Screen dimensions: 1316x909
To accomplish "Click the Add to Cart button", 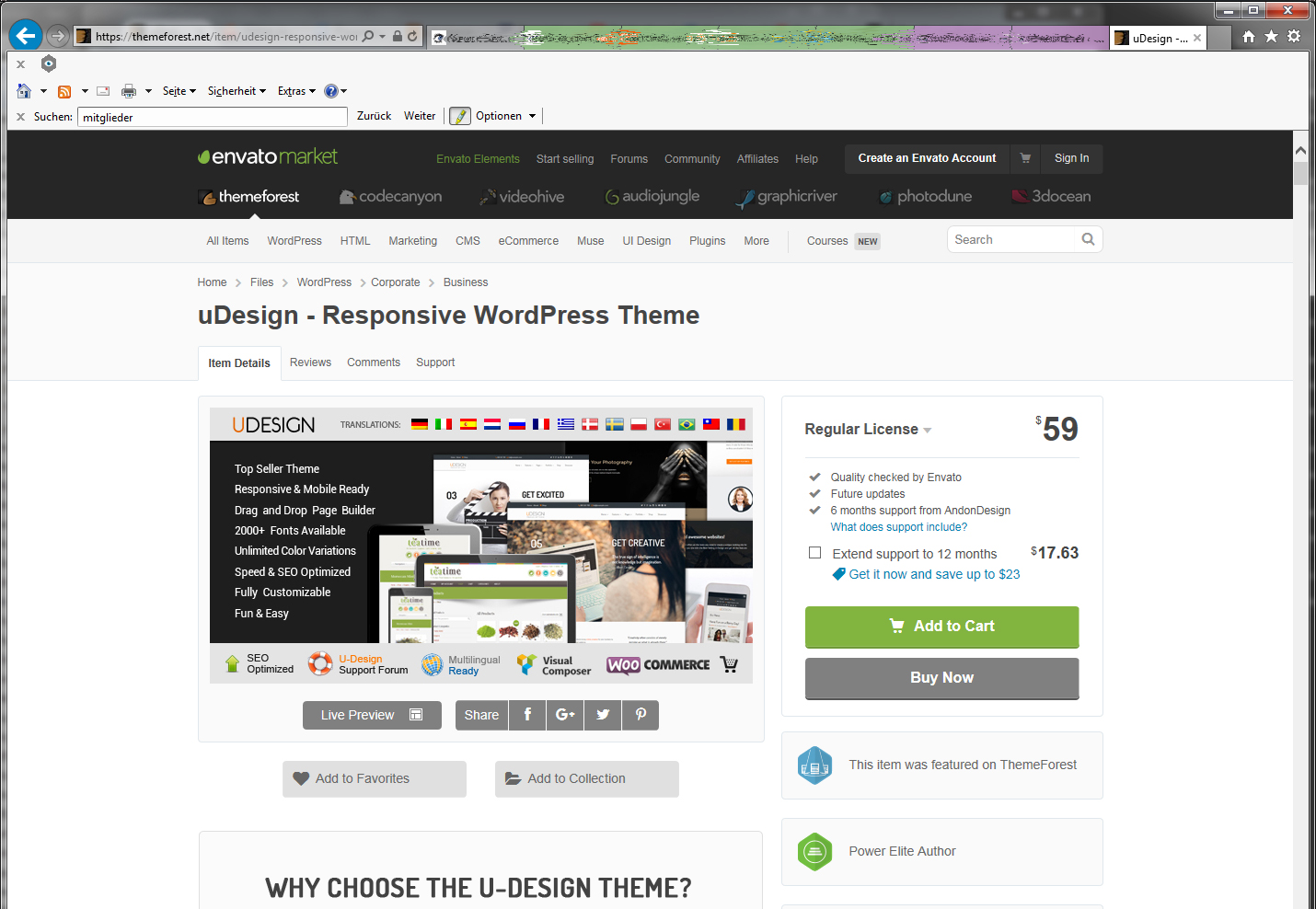I will tap(941, 627).
